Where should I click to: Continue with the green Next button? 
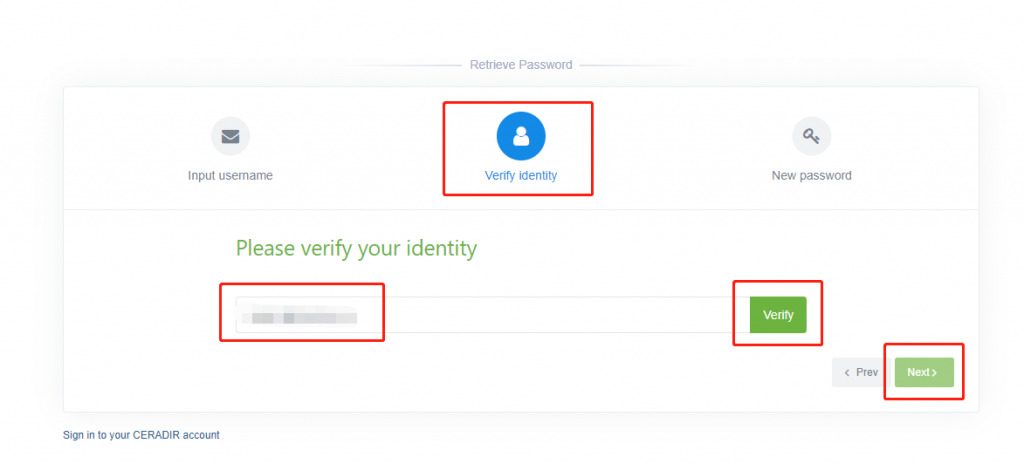tap(924, 373)
